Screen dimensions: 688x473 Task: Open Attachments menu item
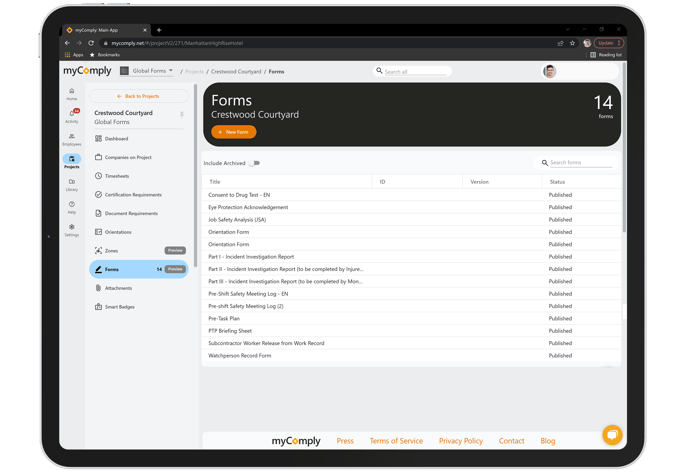click(139, 288)
